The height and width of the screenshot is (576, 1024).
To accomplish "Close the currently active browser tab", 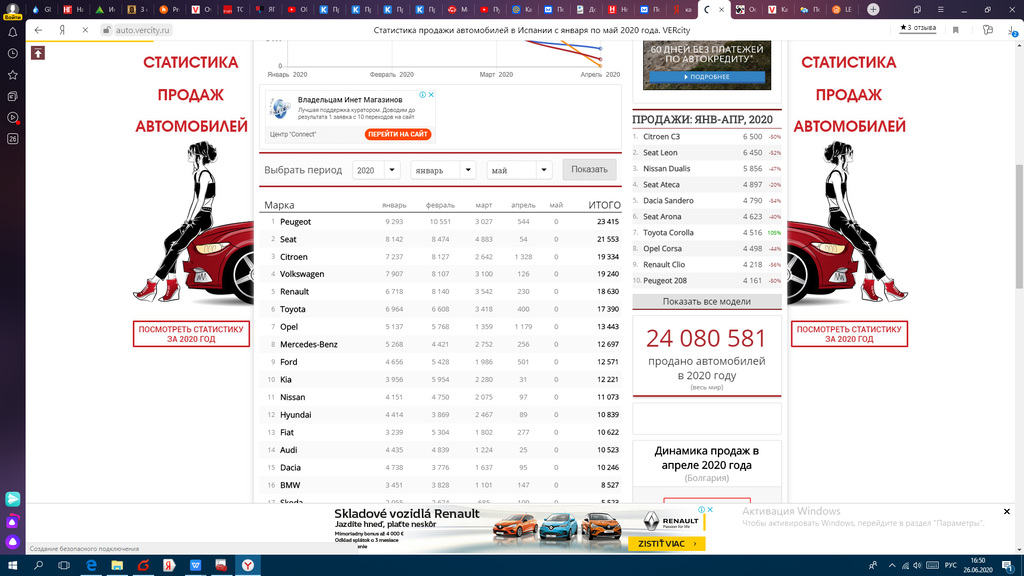I will coord(721,10).
